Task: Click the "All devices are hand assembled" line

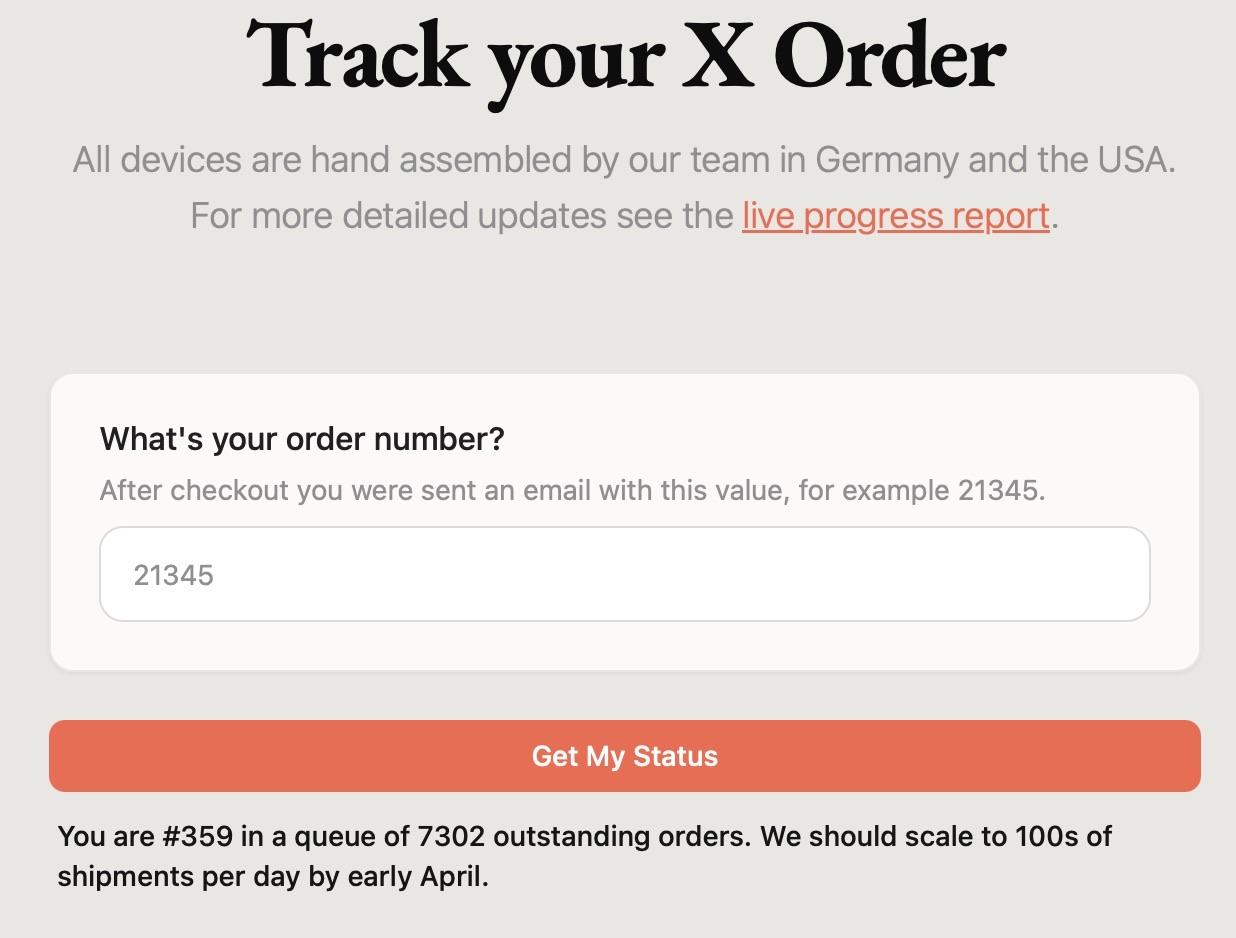Action: tap(623, 160)
